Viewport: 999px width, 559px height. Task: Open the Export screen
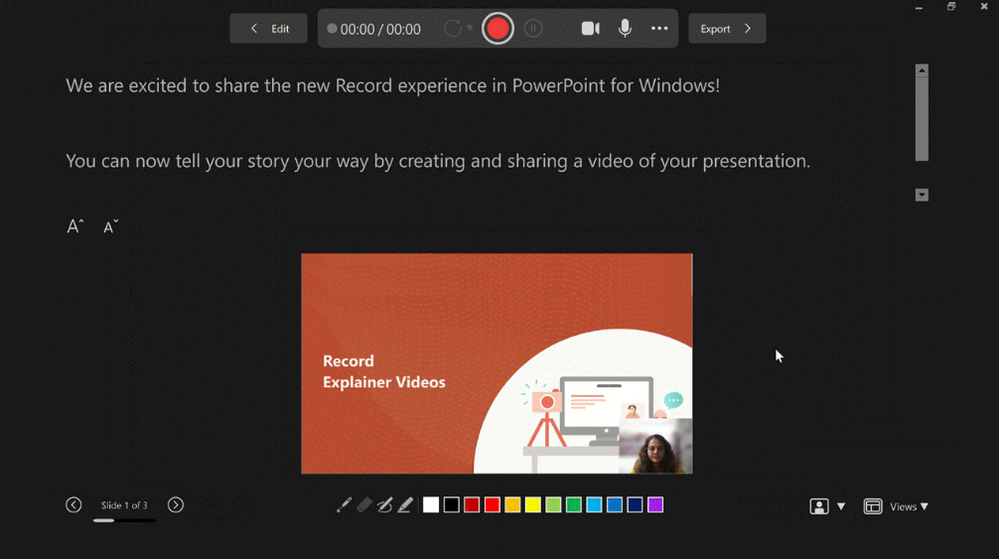tap(727, 29)
